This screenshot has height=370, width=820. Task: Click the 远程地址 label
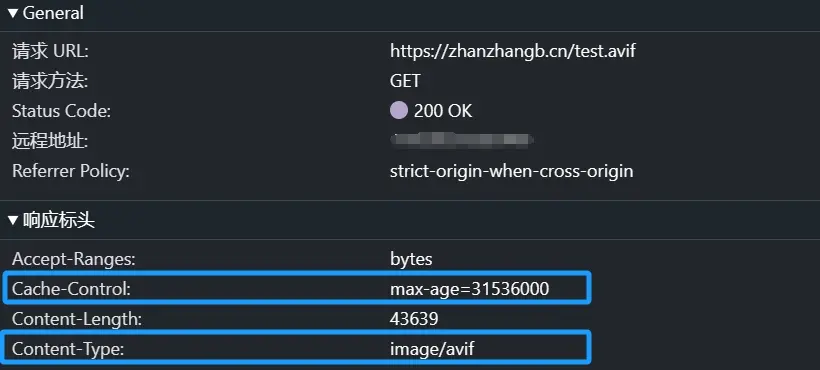[50, 141]
